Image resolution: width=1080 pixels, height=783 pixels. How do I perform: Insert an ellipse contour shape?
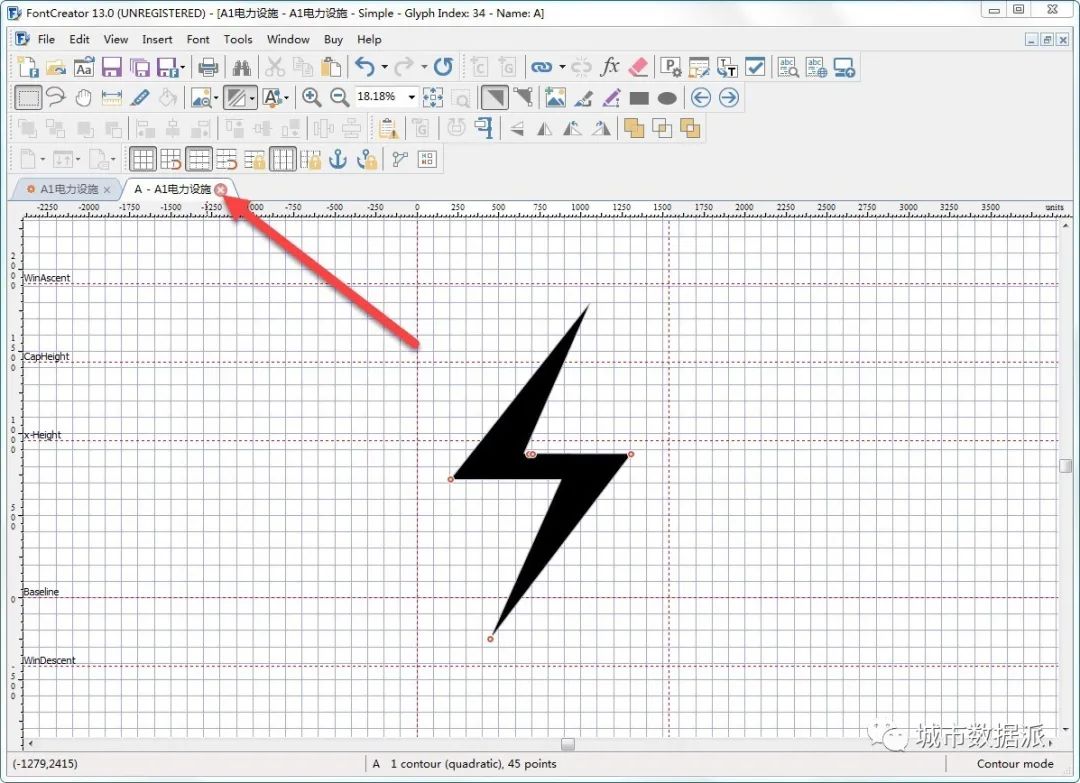coord(667,98)
